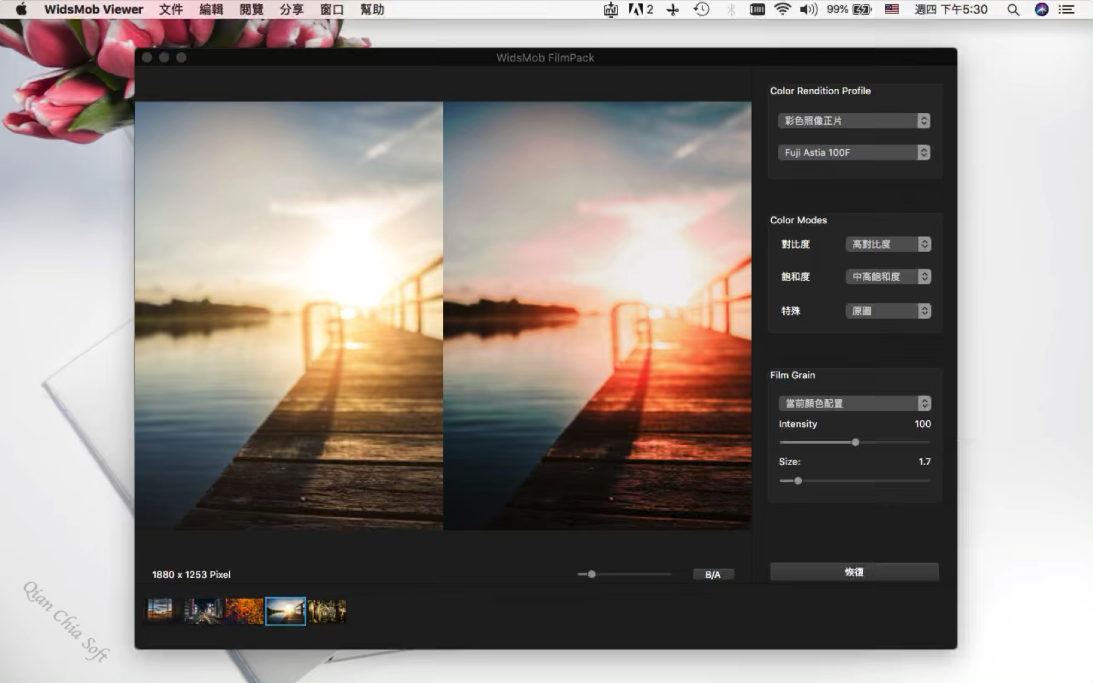Open the 文件 menu

pos(171,9)
